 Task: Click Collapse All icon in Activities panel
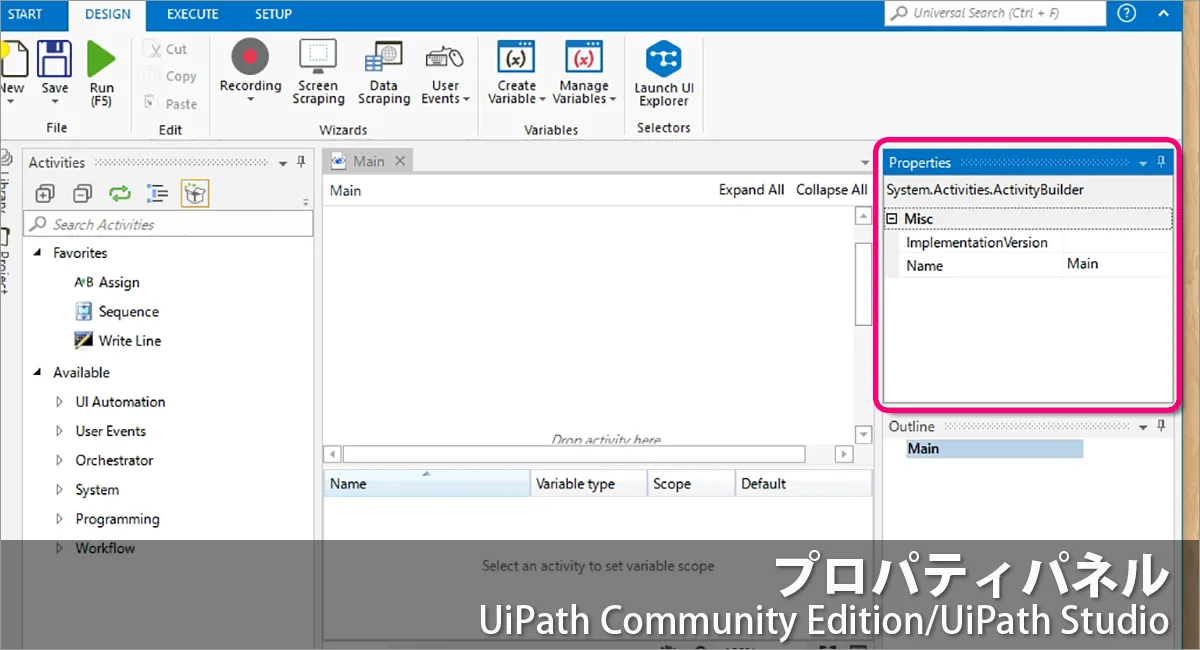tap(83, 194)
